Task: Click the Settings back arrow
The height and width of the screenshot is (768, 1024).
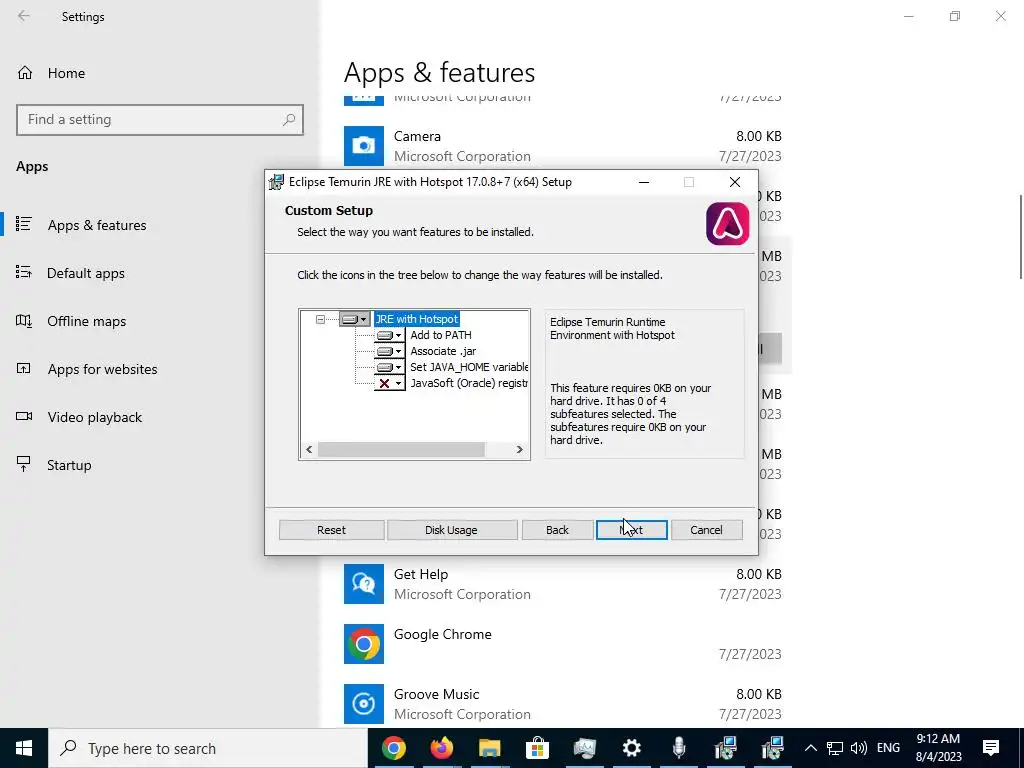Action: 24,16
